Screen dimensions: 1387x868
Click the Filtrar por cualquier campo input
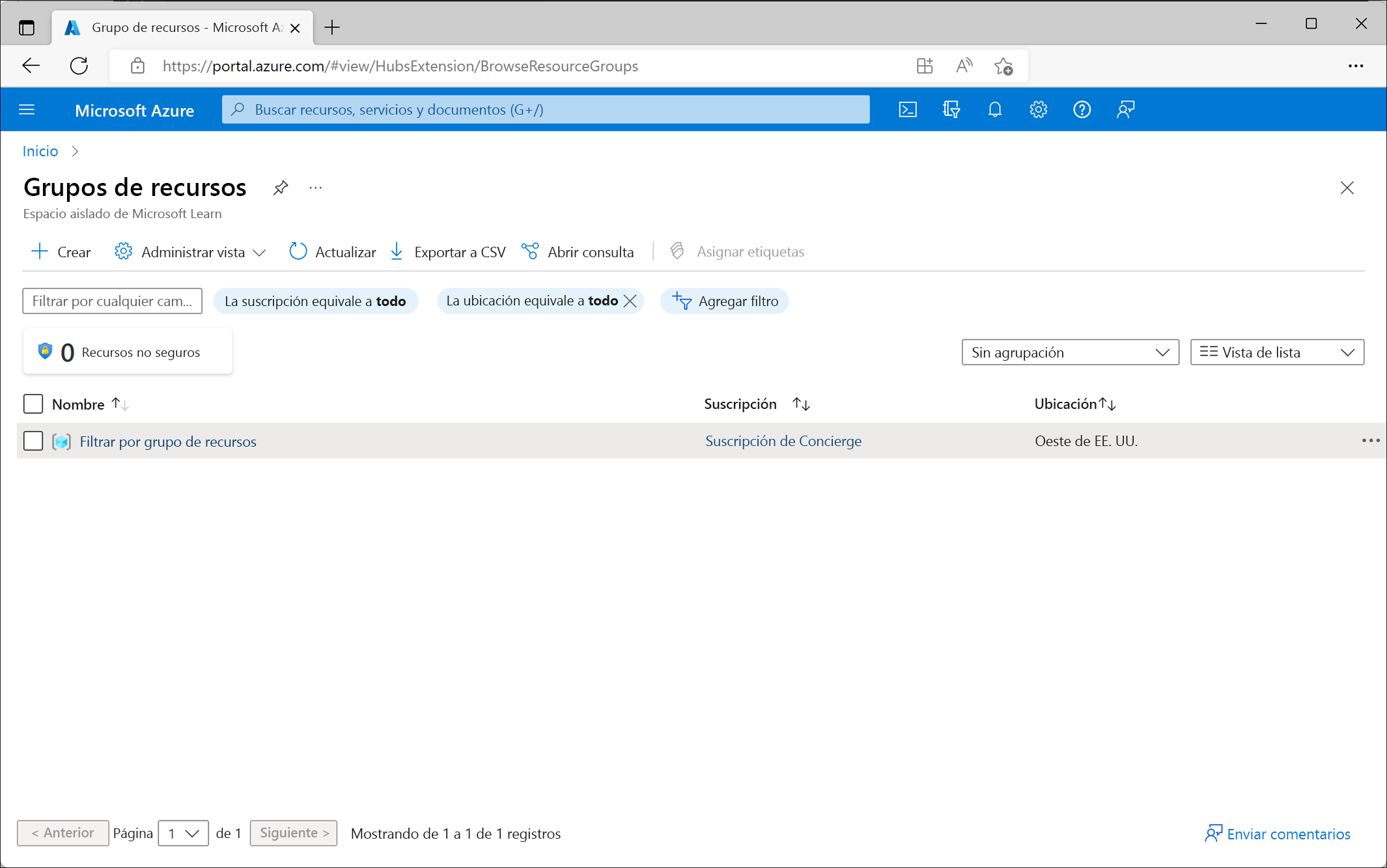click(111, 300)
